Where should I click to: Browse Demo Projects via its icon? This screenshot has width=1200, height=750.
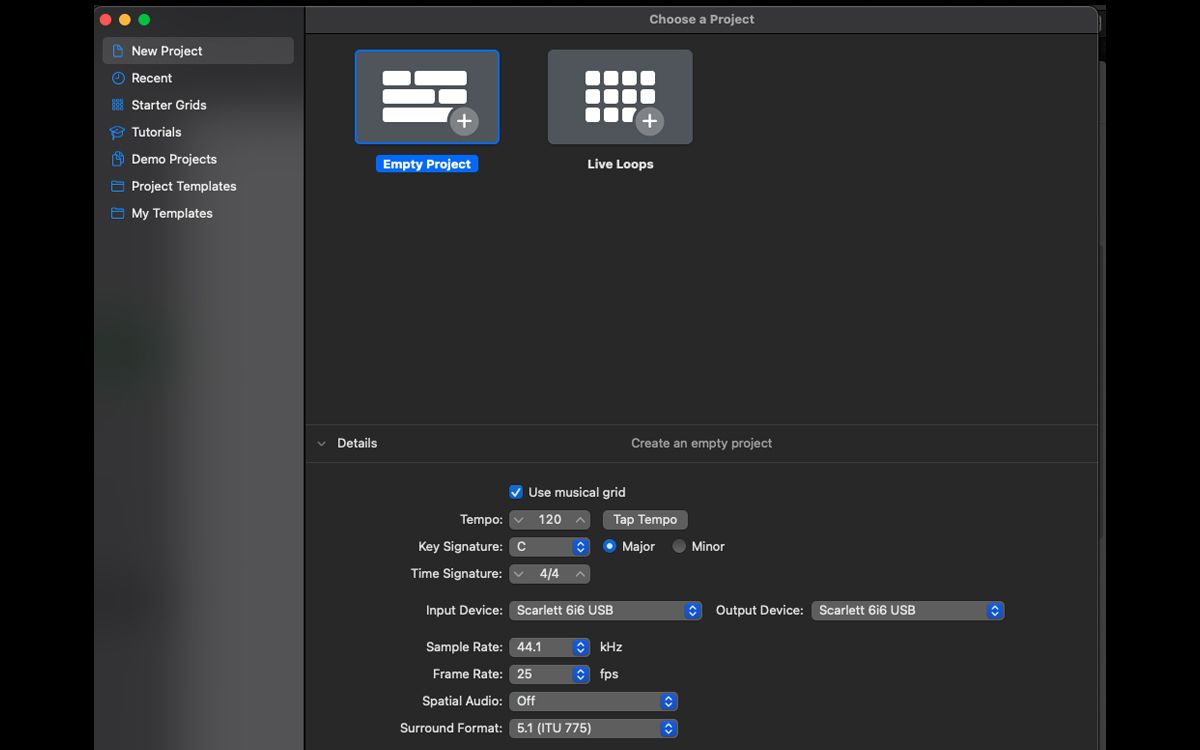coord(117,158)
